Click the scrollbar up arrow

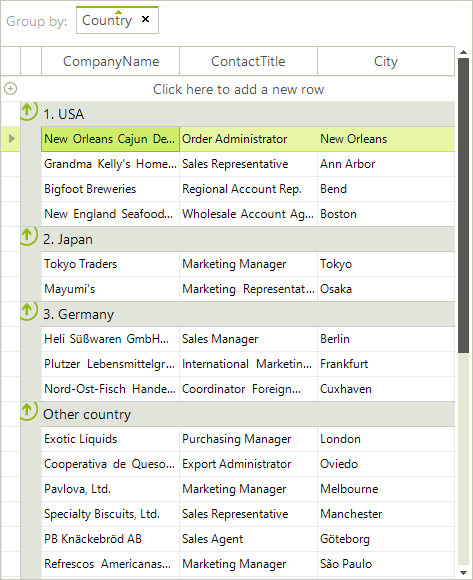(x=463, y=52)
